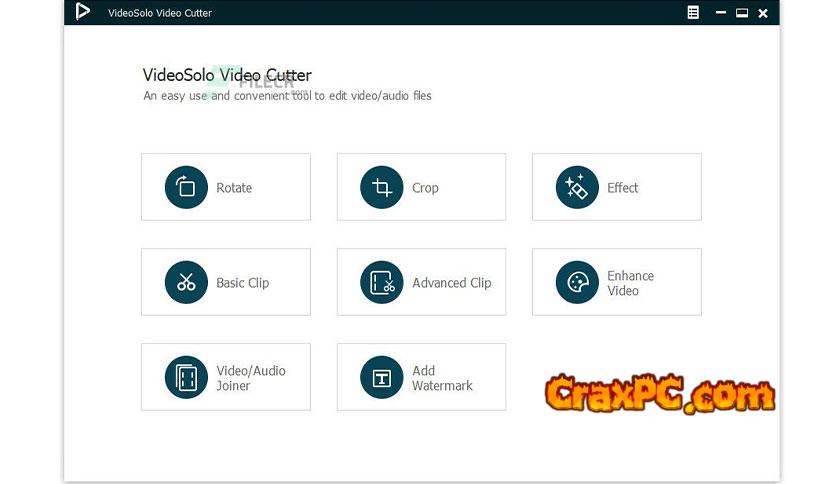Click the Basic Clip scissors icon
The height and width of the screenshot is (484, 836).
click(186, 282)
